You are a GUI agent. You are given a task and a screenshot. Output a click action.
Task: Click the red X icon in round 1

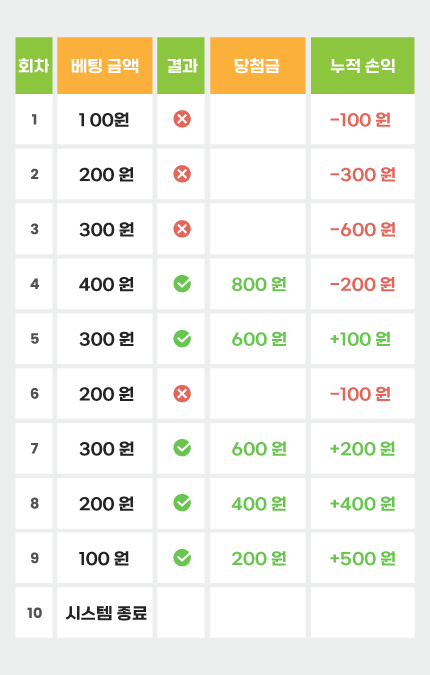[182, 119]
